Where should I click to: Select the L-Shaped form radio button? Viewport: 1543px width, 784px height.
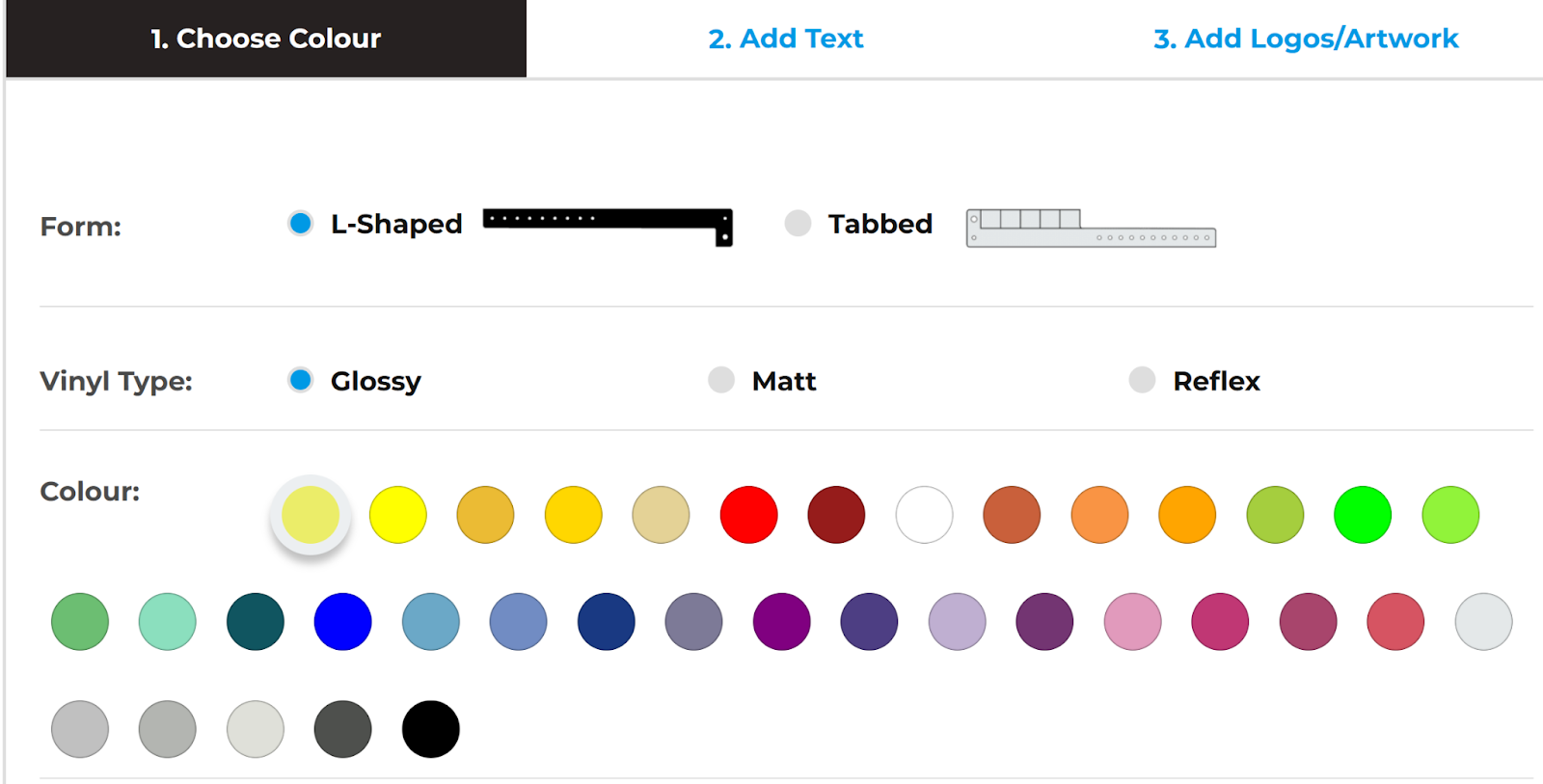tap(301, 224)
